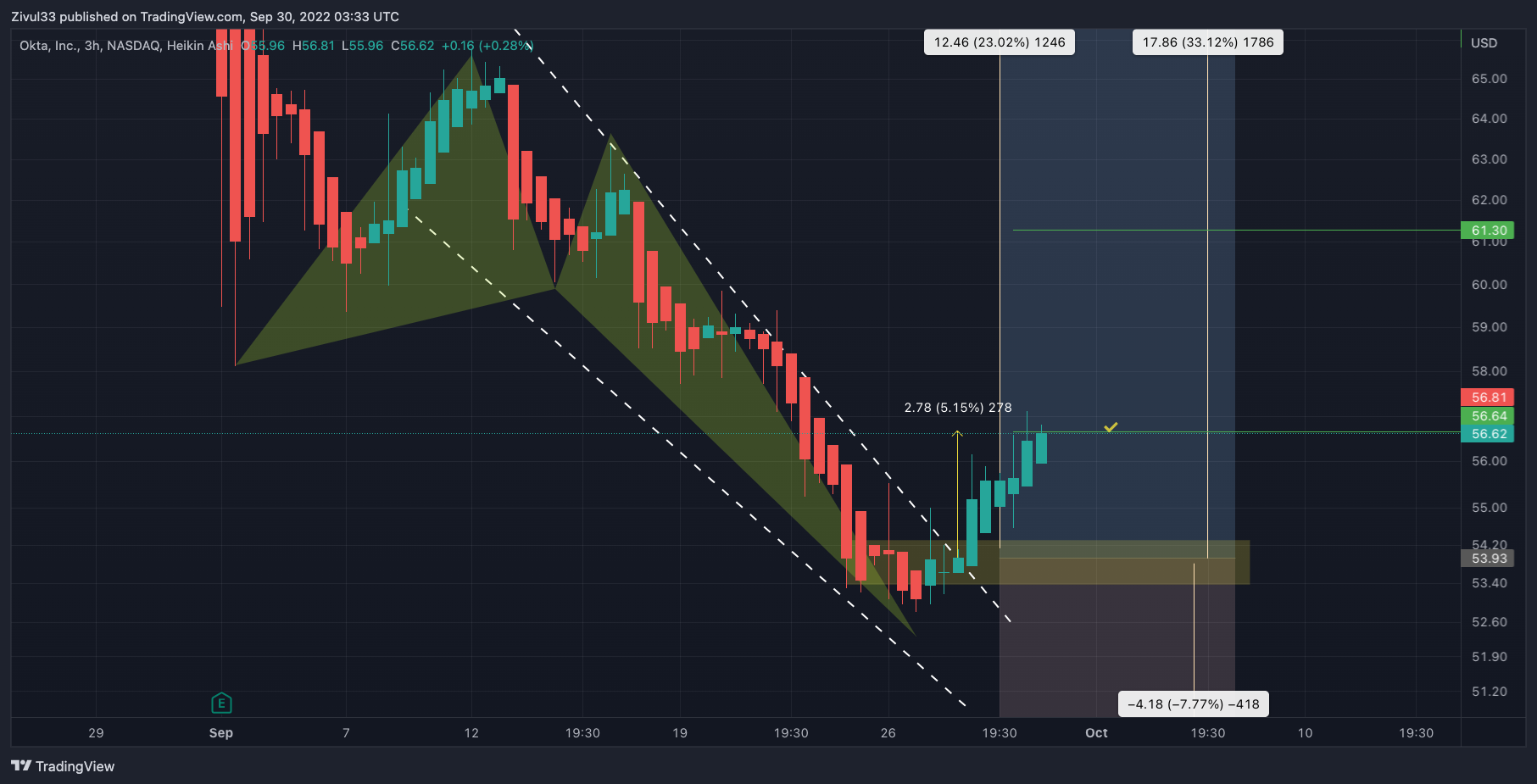Click the TradingView logo
The height and width of the screenshot is (784, 1537).
63,766
